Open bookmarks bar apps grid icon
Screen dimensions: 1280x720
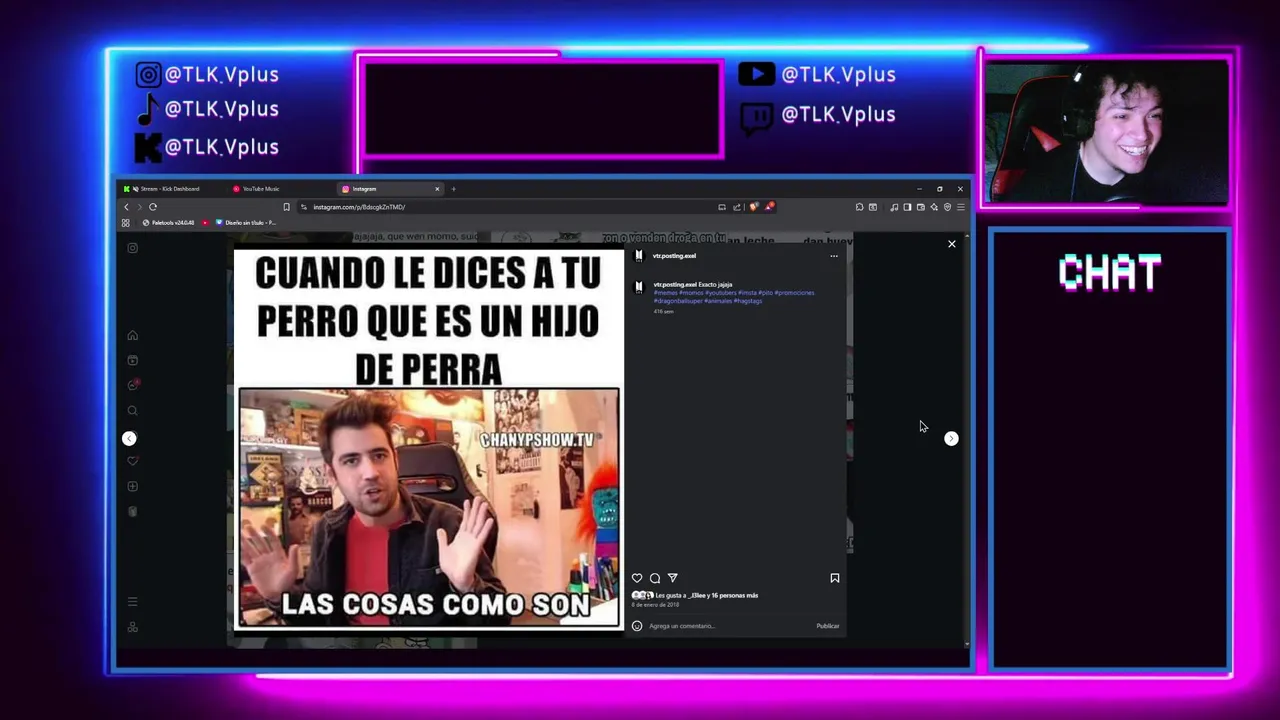[x=126, y=223]
